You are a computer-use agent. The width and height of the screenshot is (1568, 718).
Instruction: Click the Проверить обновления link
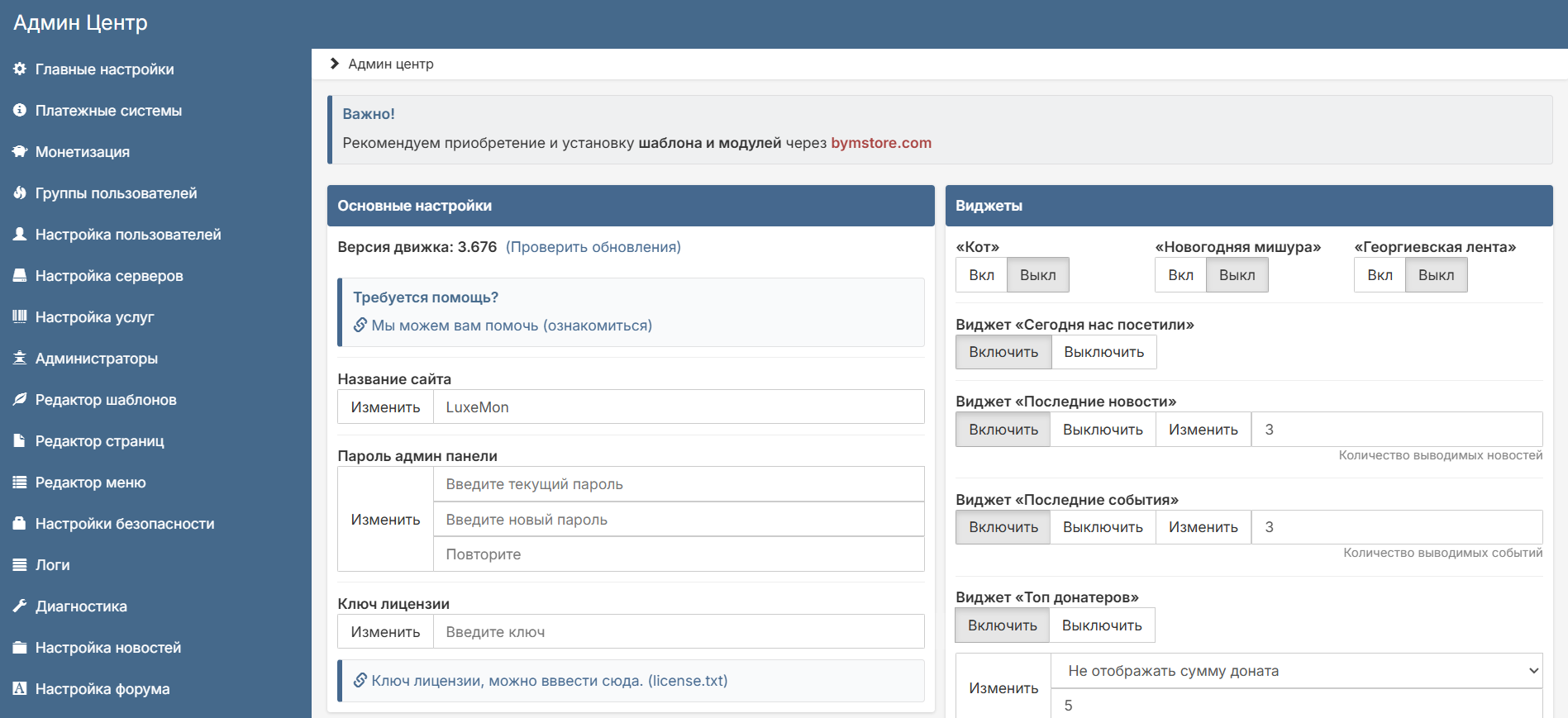593,247
